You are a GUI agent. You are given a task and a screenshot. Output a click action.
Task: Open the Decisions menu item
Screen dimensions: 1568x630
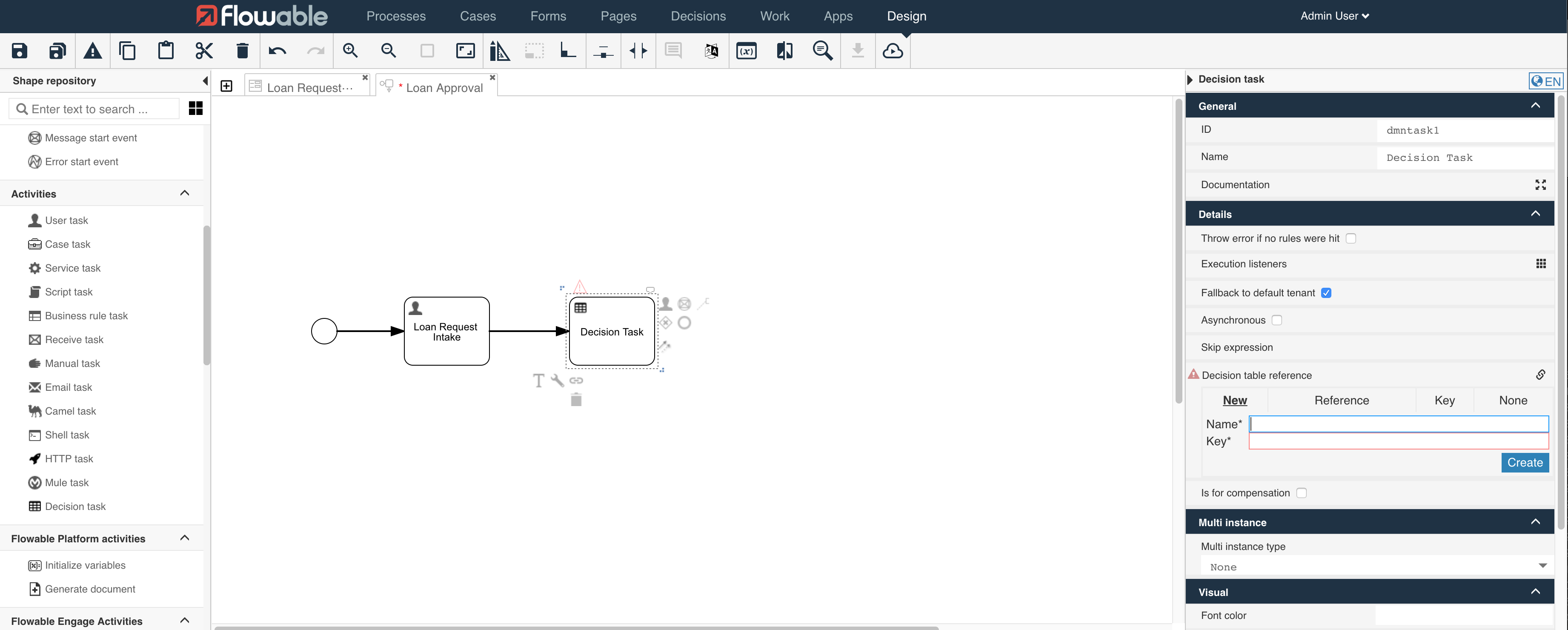pyautogui.click(x=698, y=16)
